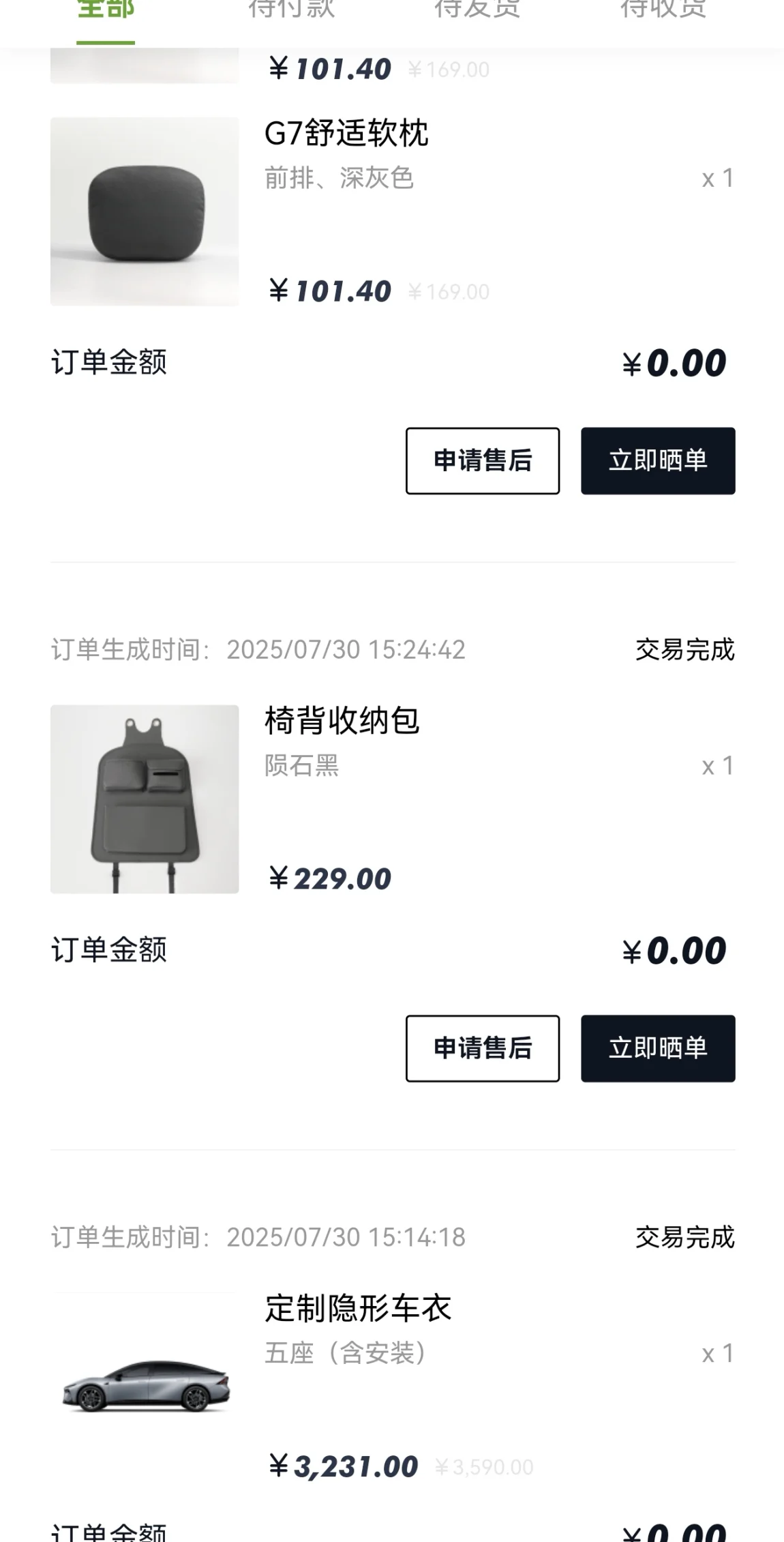784x1542 pixels.
Task: Tap the order time 2025/07/30 15:24:42
Action: (x=346, y=650)
